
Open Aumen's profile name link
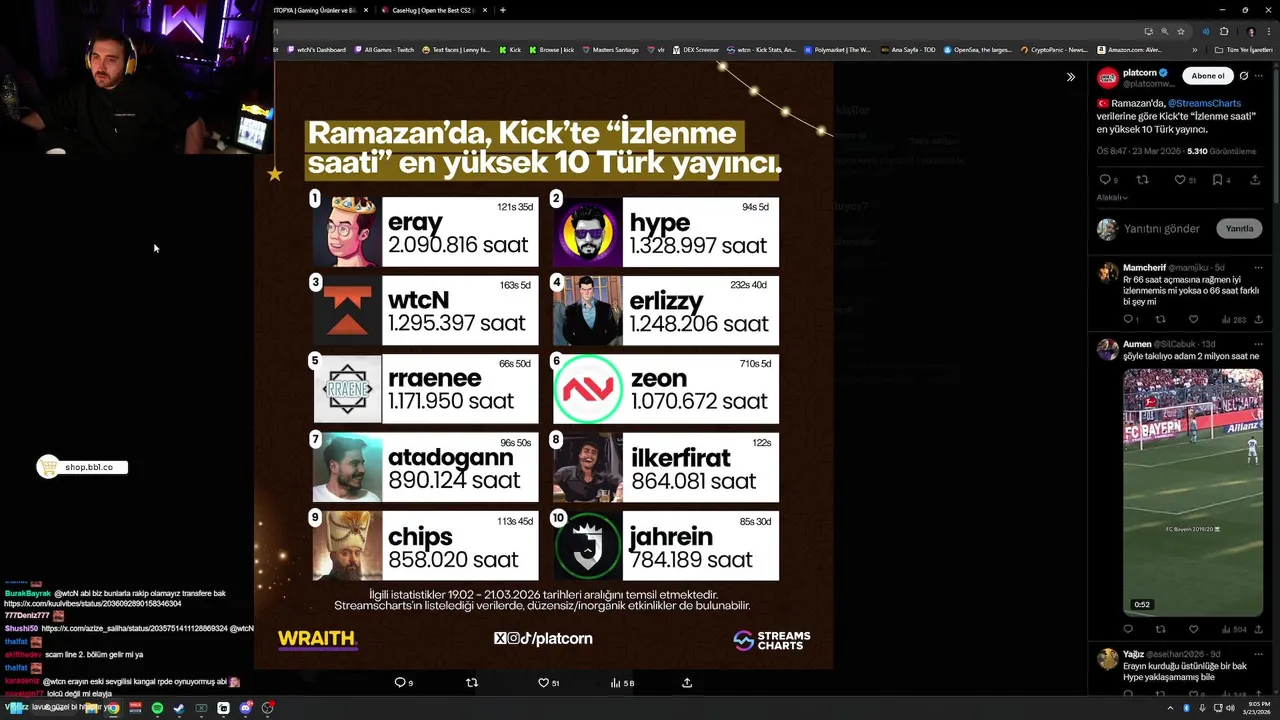point(1137,344)
